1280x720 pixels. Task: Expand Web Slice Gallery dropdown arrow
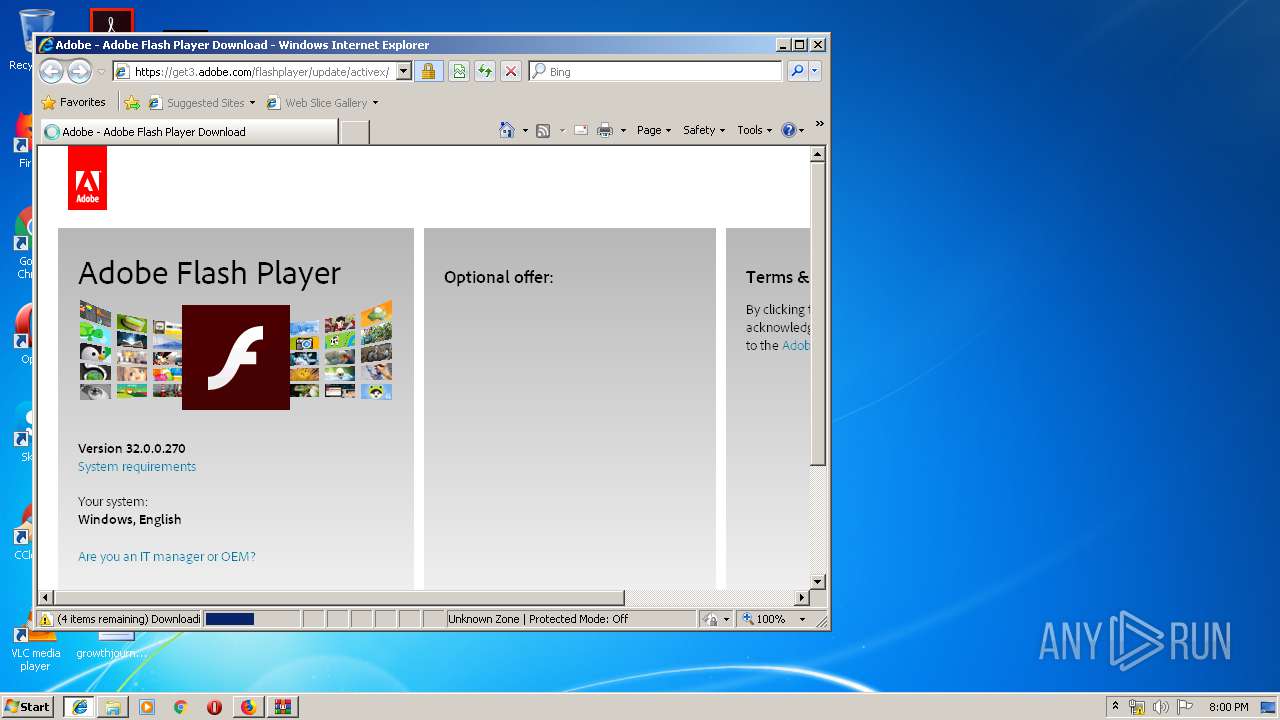pos(375,102)
